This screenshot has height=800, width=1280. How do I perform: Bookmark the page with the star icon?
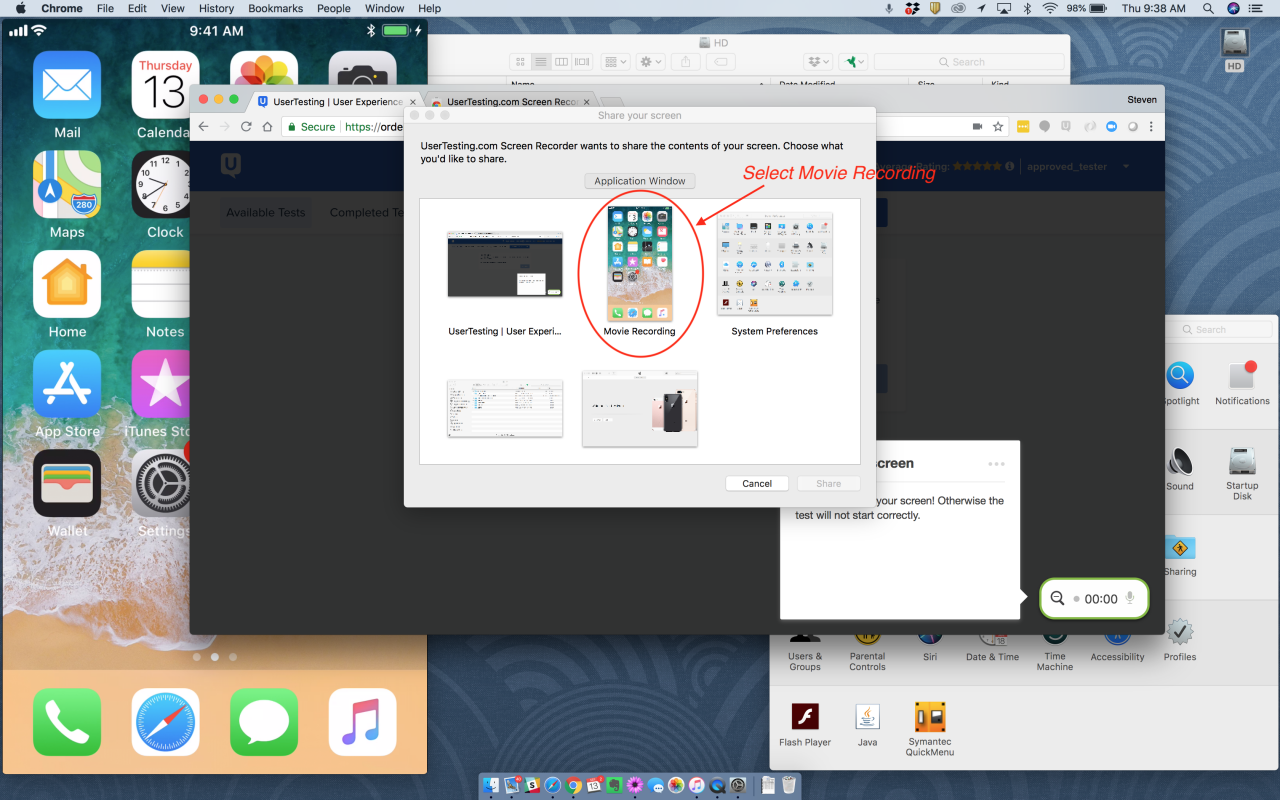pos(998,127)
